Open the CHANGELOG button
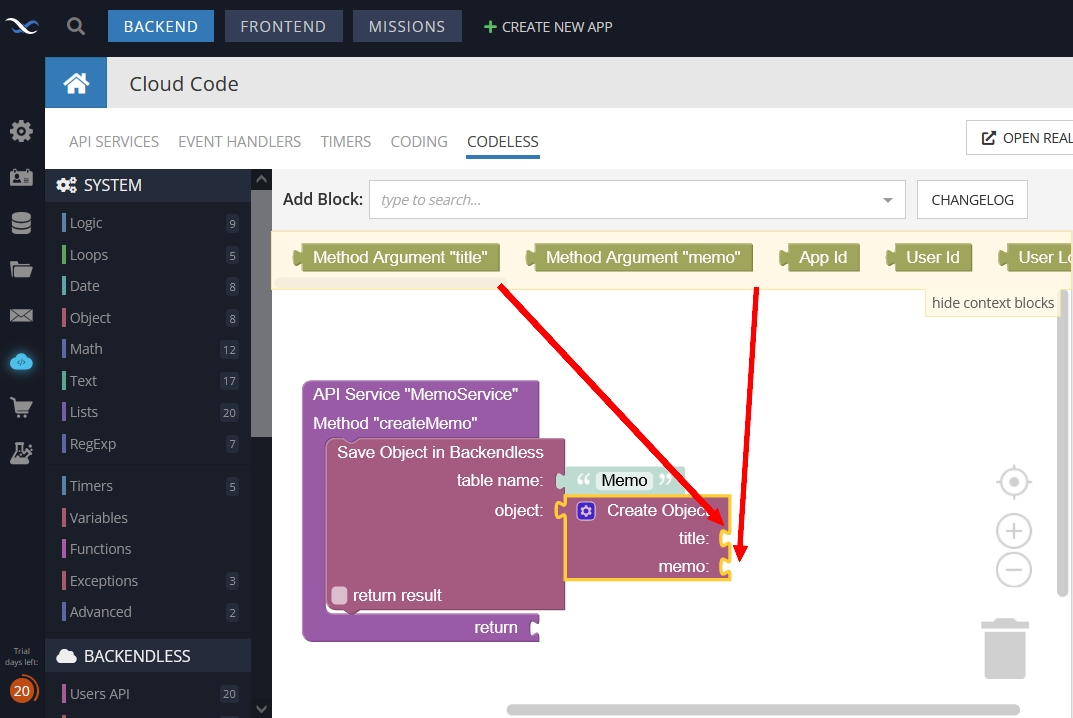The width and height of the screenshot is (1073, 718). click(x=972, y=200)
